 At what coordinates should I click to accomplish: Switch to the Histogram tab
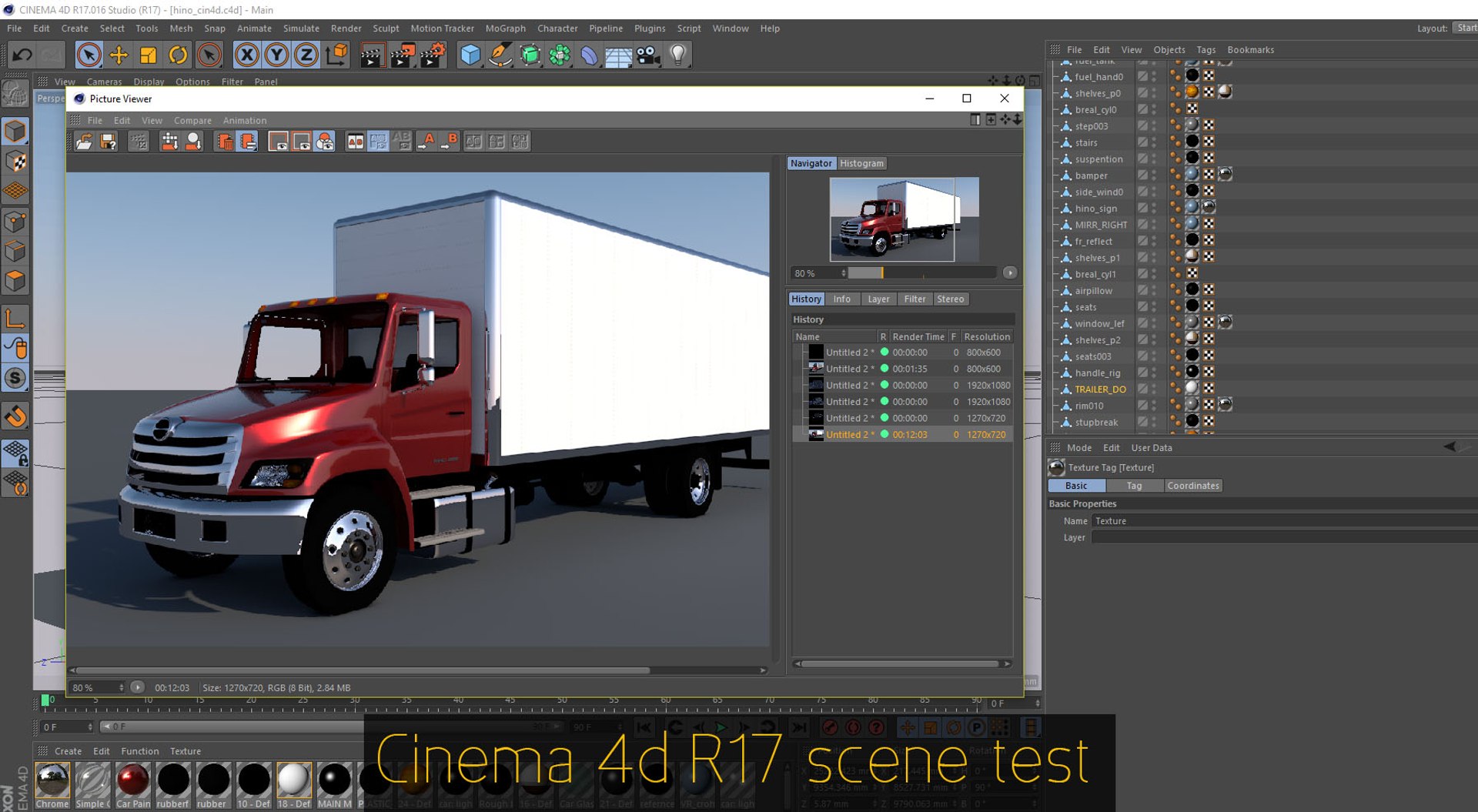tap(861, 163)
